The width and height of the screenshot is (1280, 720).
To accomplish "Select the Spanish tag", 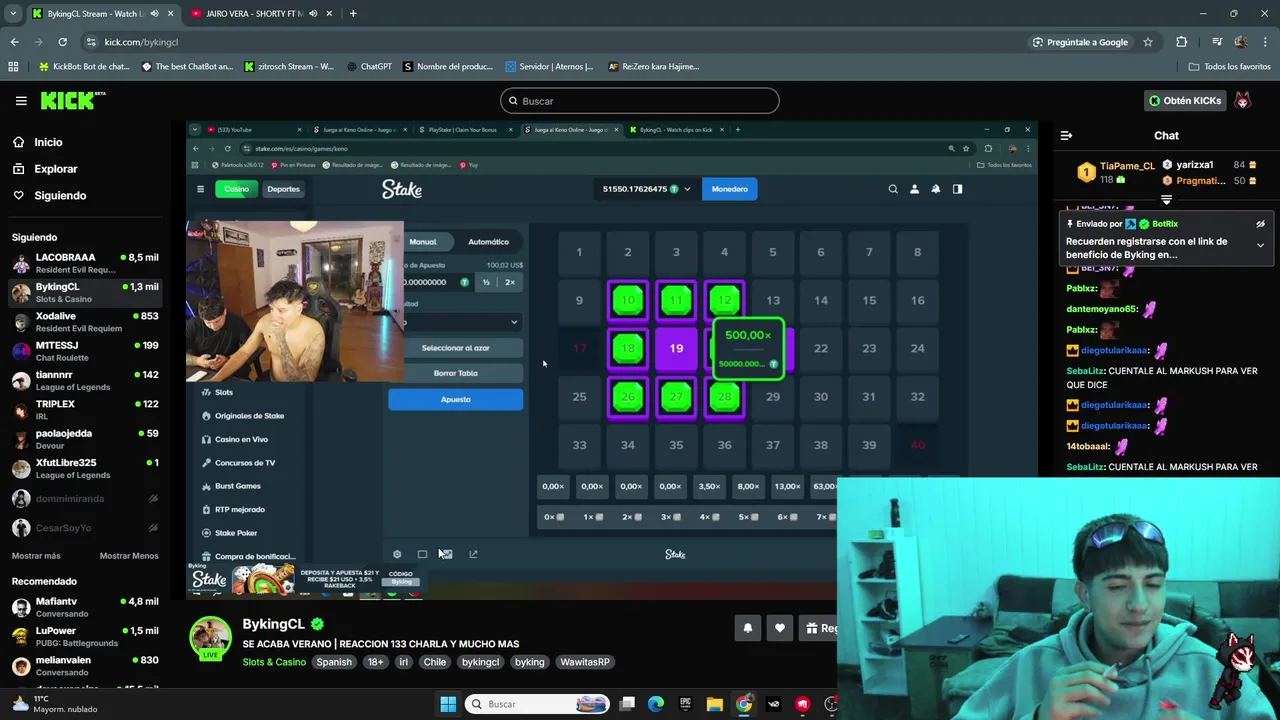I will pos(334,662).
